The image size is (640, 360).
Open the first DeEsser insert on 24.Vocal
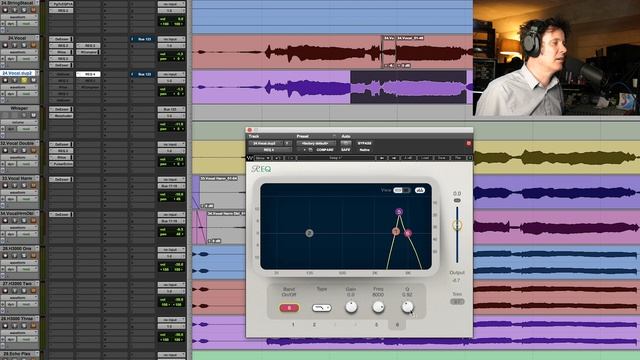(61, 39)
